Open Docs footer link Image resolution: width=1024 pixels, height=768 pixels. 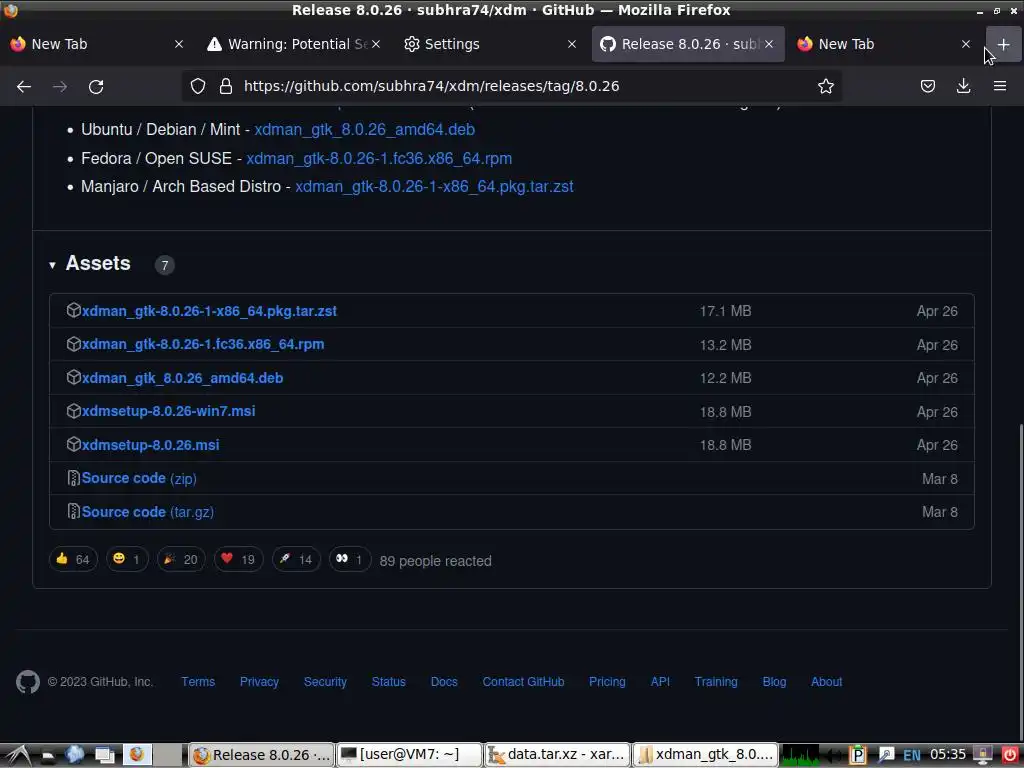(444, 682)
